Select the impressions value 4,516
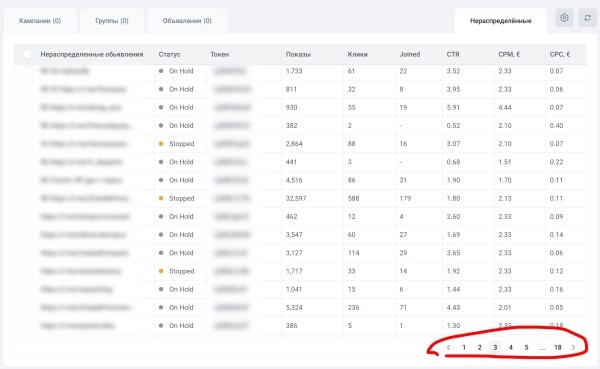The image size is (600, 369). (x=294, y=180)
